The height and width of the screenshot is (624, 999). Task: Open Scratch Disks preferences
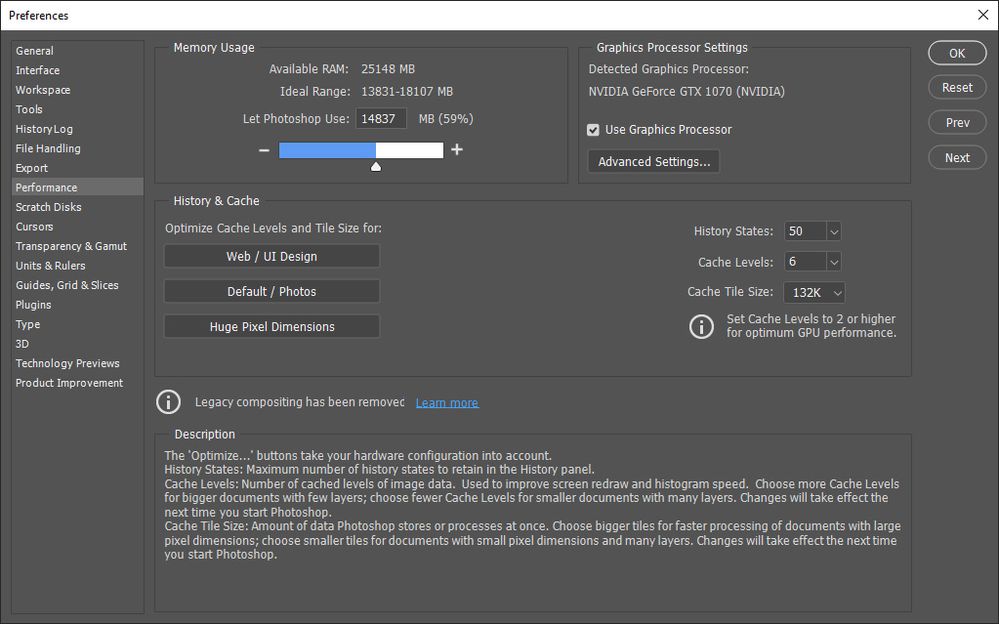coord(77,207)
